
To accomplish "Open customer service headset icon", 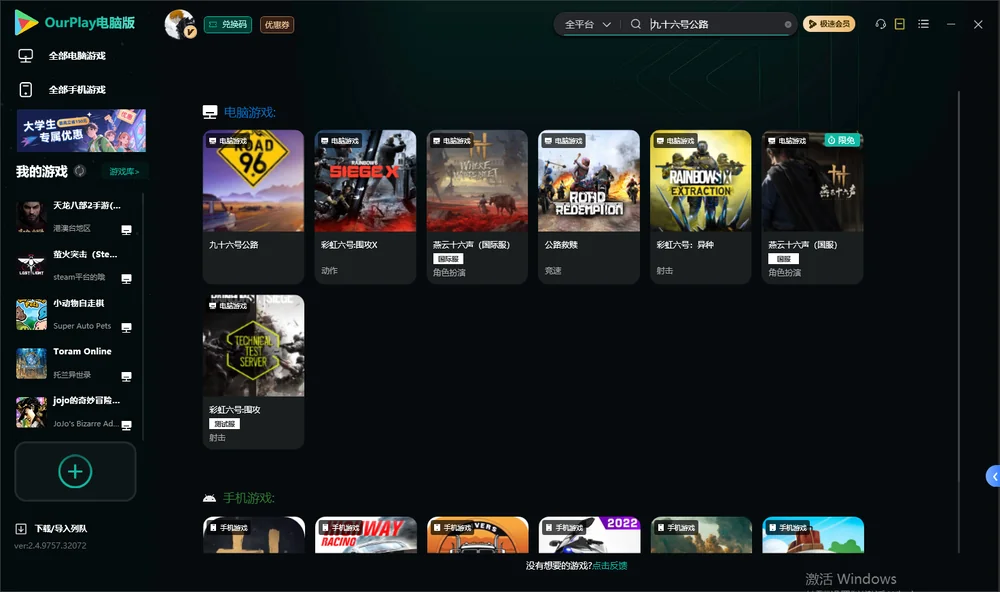I will coord(881,24).
